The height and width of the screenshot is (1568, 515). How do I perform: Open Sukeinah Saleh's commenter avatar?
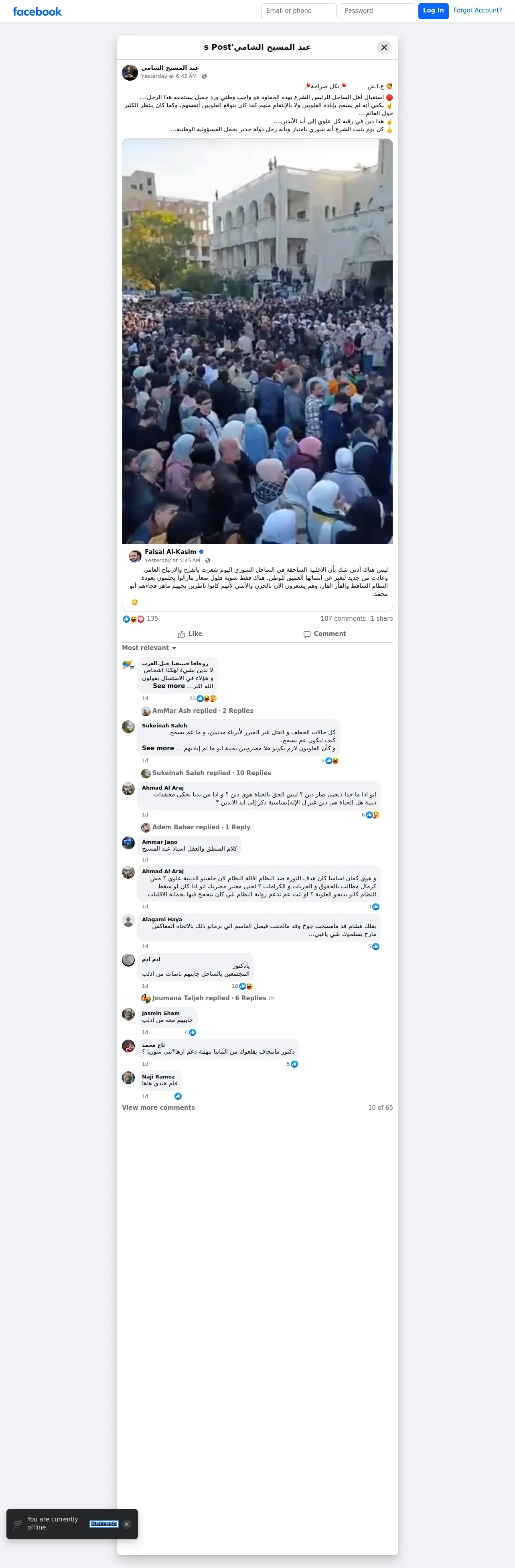coord(128,727)
